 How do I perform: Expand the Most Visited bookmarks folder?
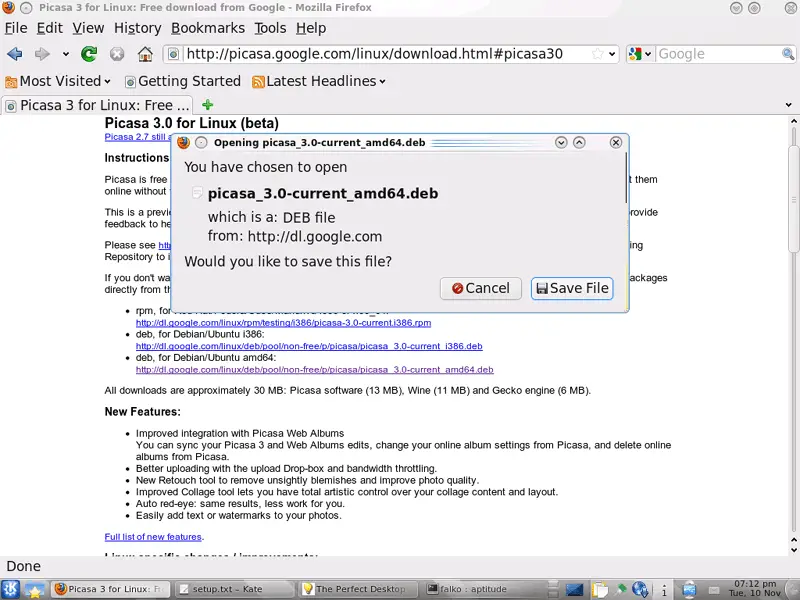[x=58, y=81]
